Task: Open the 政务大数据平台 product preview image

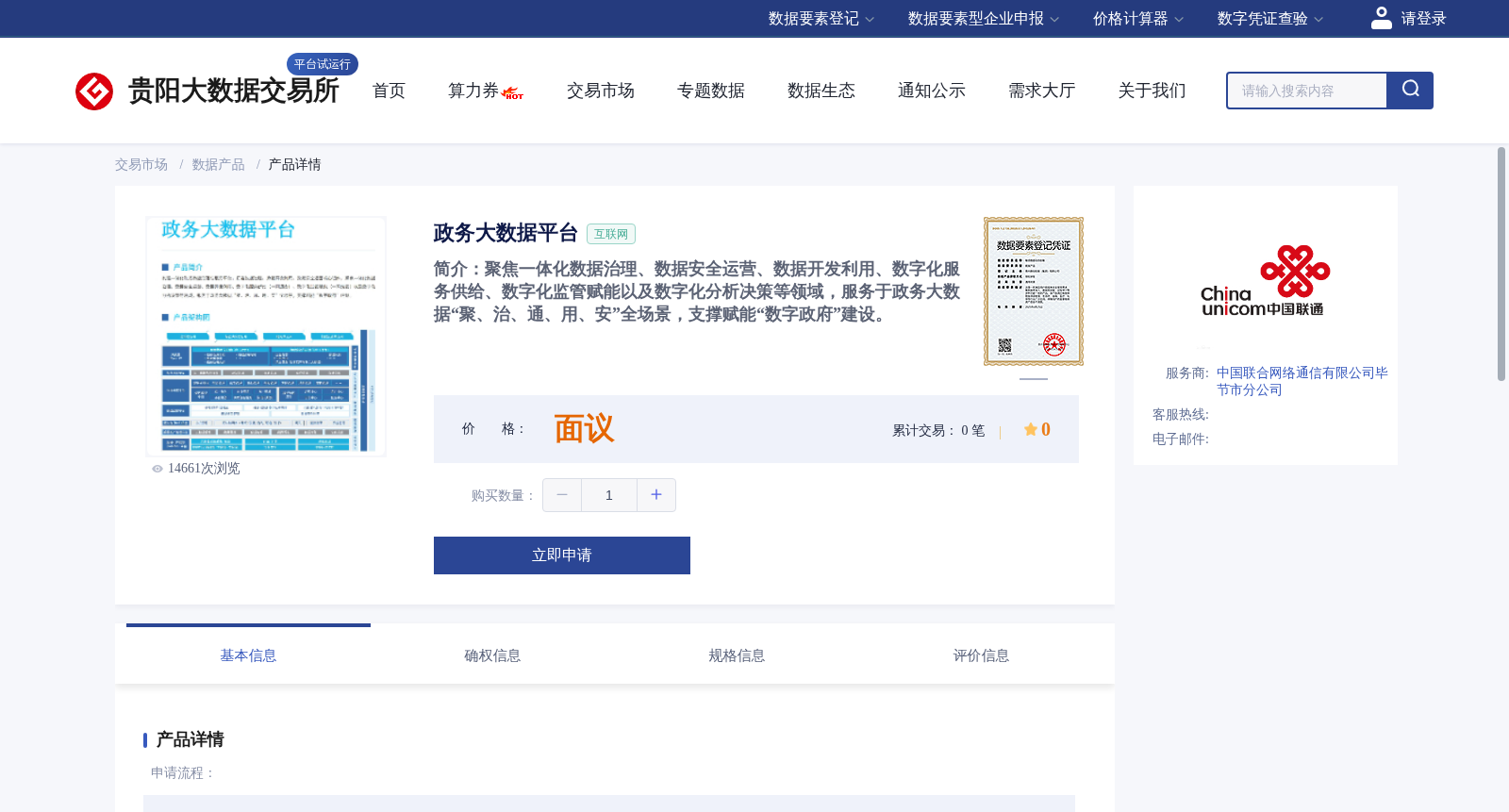Action: point(266,336)
